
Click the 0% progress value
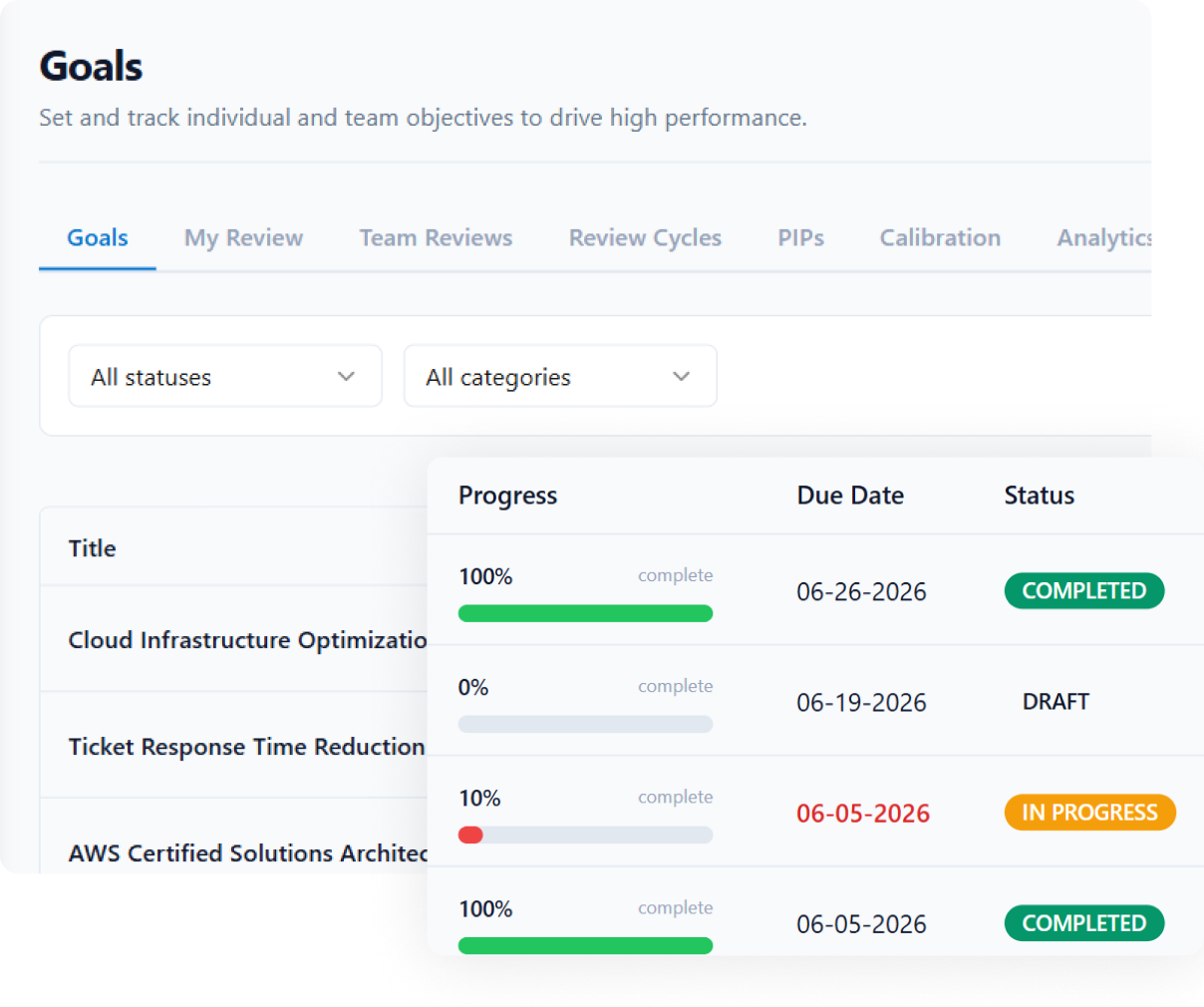click(473, 687)
